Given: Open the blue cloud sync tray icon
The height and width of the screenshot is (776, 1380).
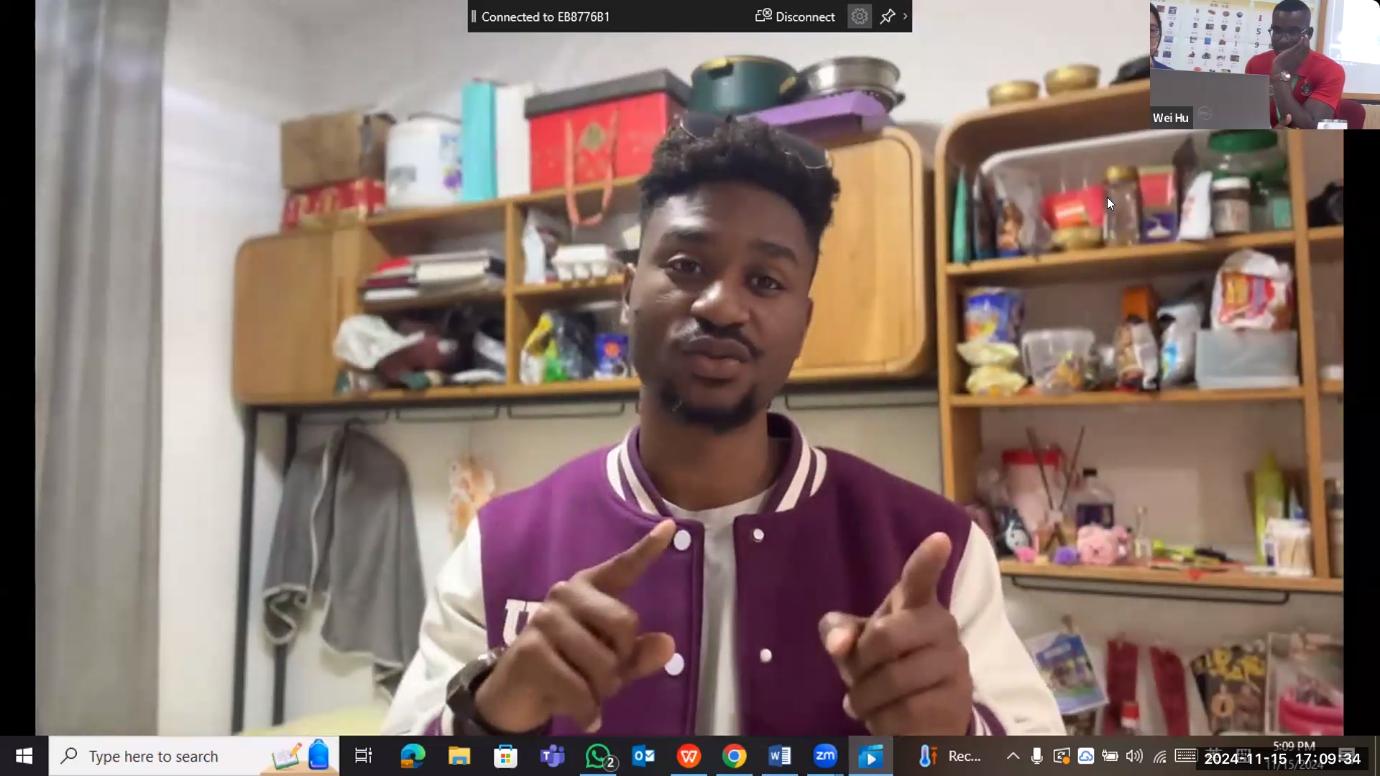Looking at the screenshot, I should pyautogui.click(x=1085, y=756).
